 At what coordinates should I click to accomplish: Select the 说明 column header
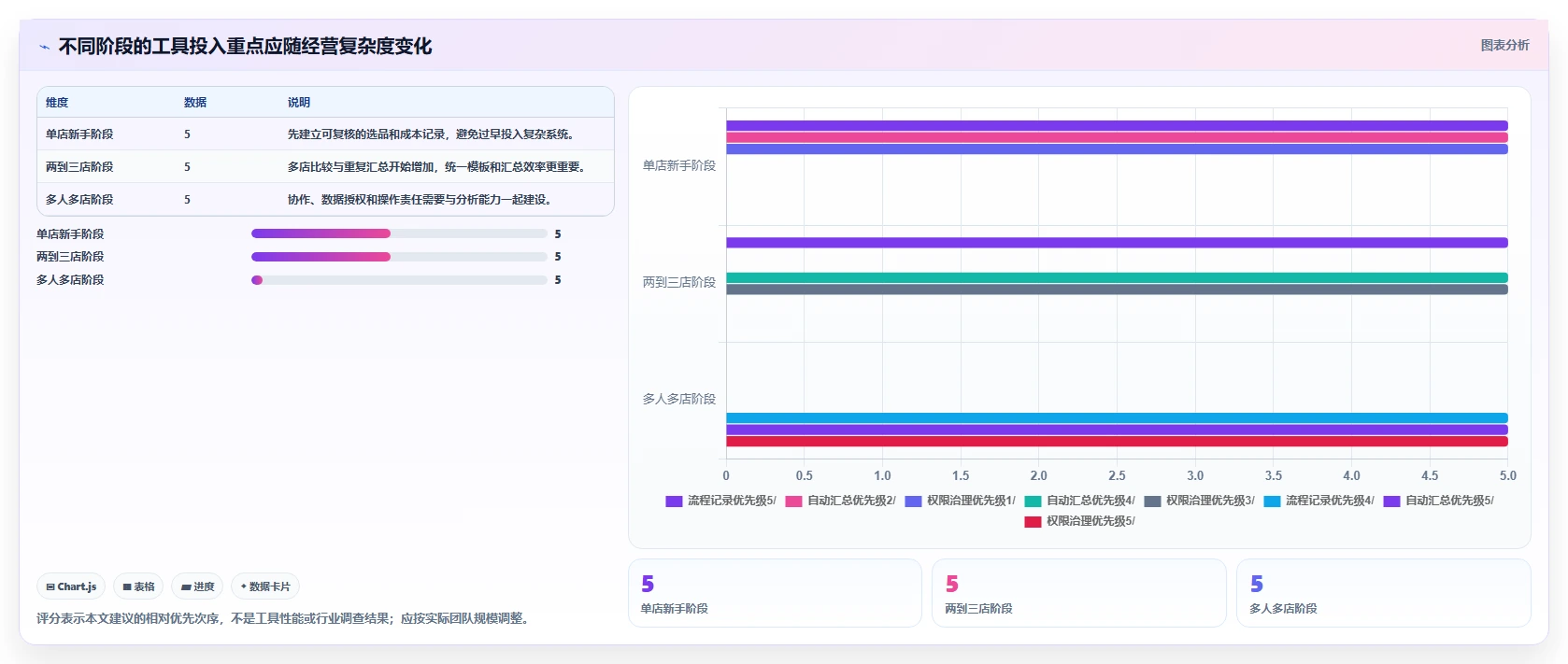[x=299, y=103]
